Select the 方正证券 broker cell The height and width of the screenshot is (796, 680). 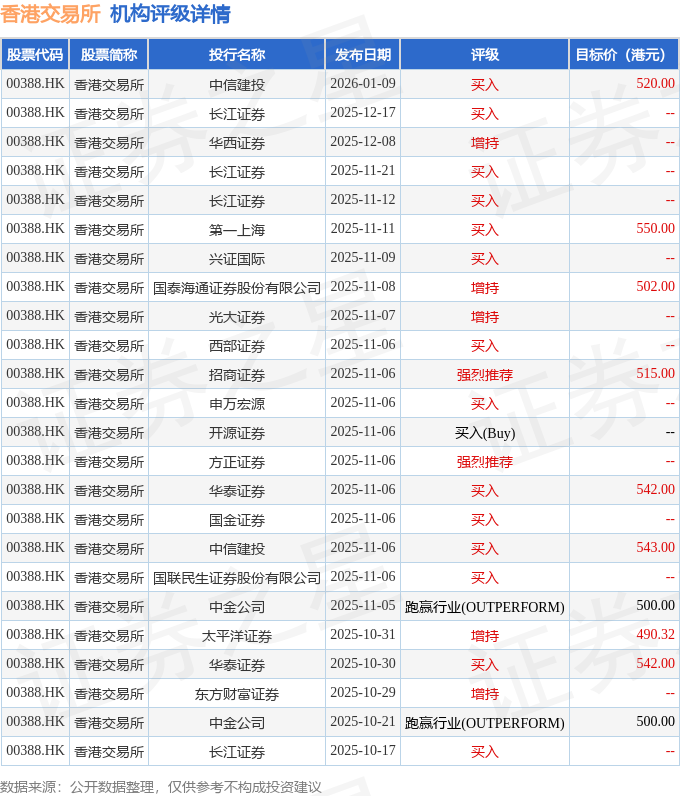(237, 461)
